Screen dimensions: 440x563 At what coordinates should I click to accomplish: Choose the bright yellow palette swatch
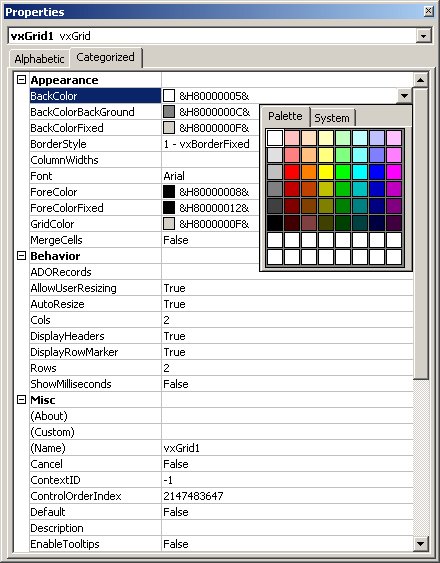click(x=326, y=172)
